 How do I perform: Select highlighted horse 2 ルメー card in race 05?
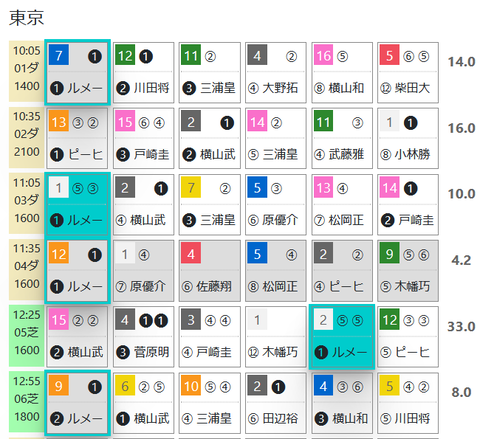click(x=342, y=337)
